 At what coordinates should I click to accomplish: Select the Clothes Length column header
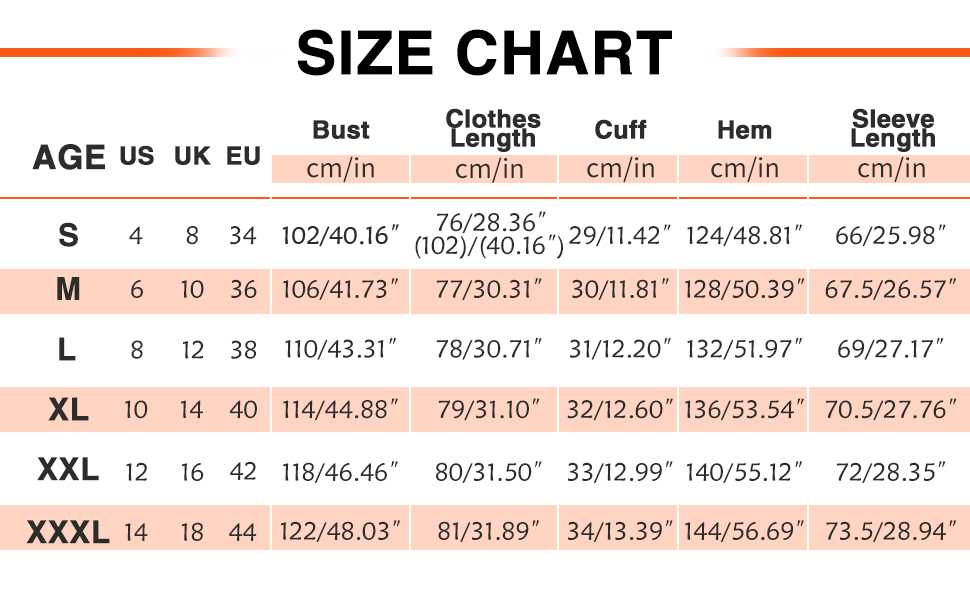[493, 129]
